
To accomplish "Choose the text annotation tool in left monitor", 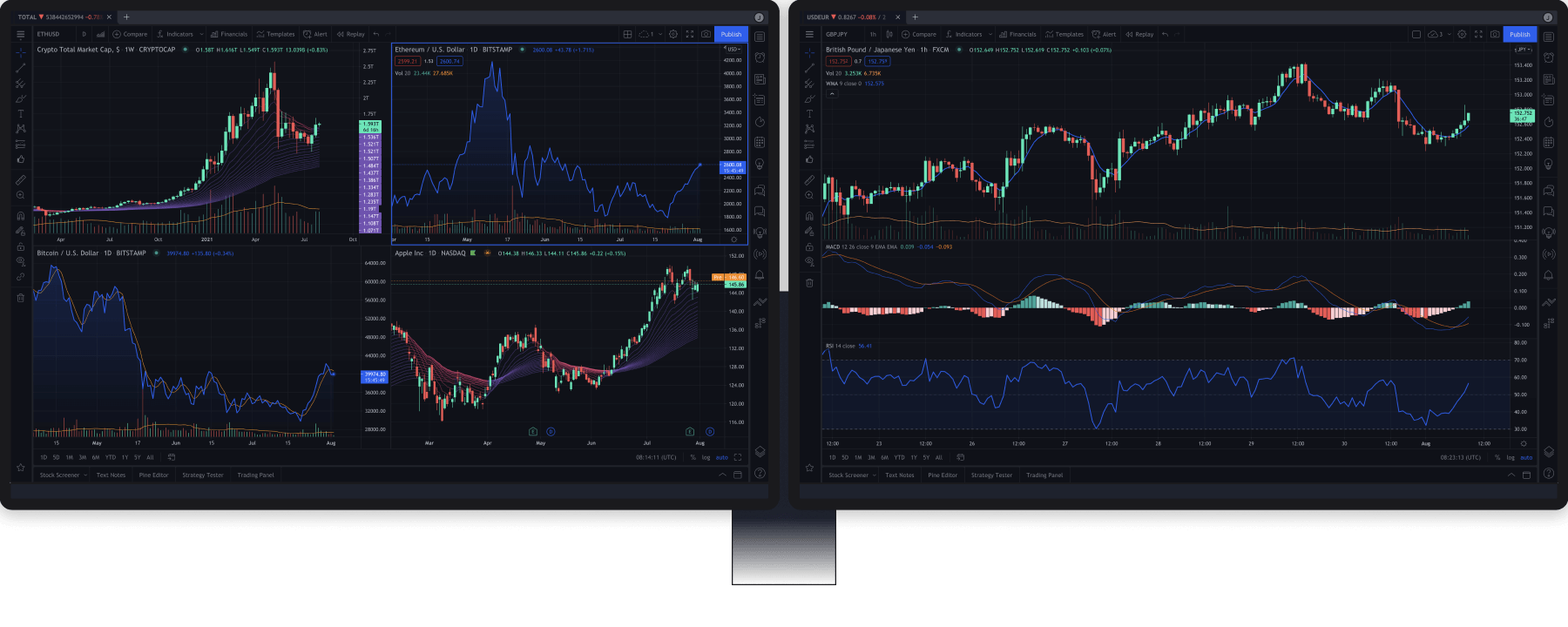I will click(21, 113).
